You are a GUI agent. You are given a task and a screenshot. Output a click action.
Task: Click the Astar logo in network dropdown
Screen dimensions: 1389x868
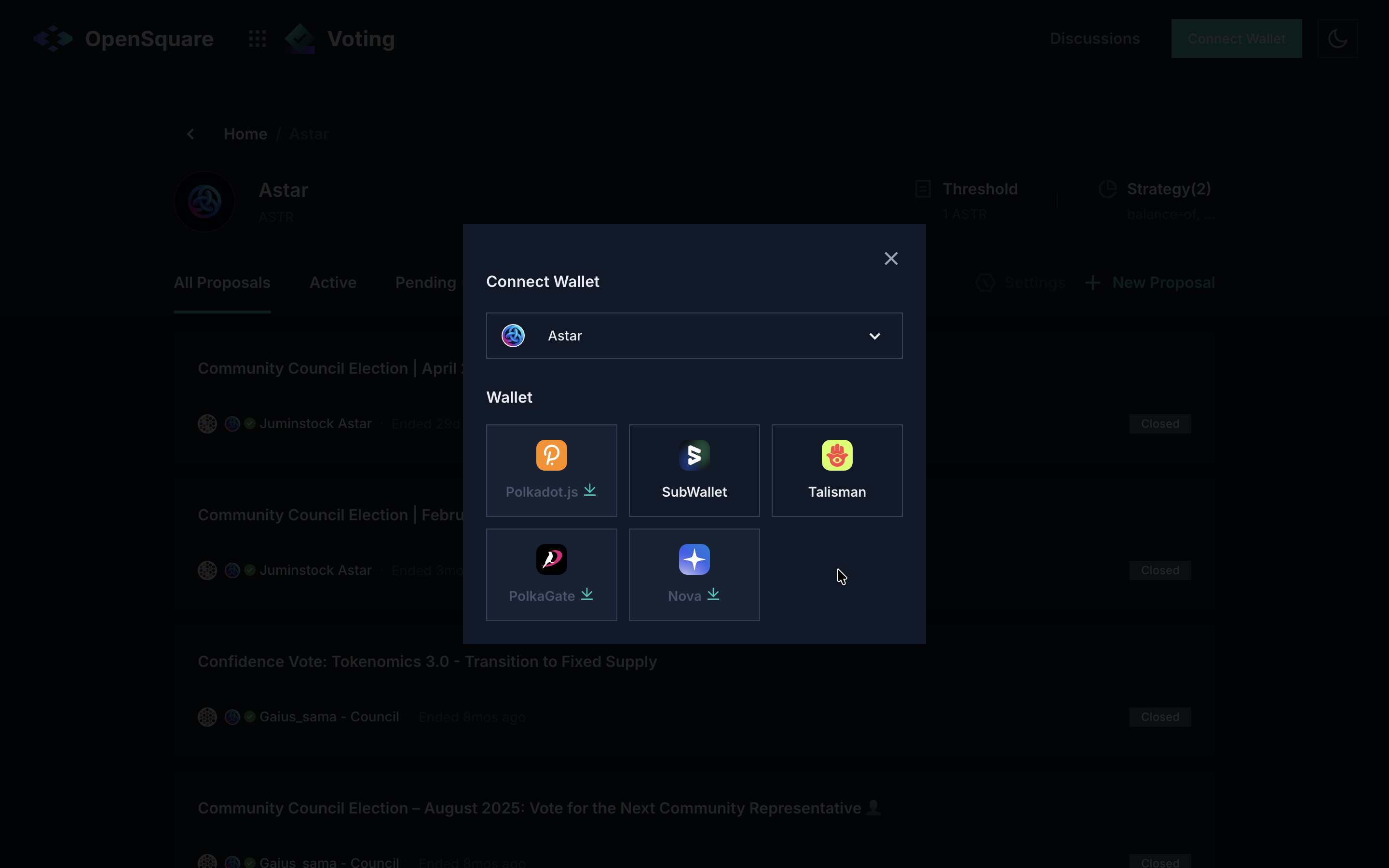tap(513, 336)
